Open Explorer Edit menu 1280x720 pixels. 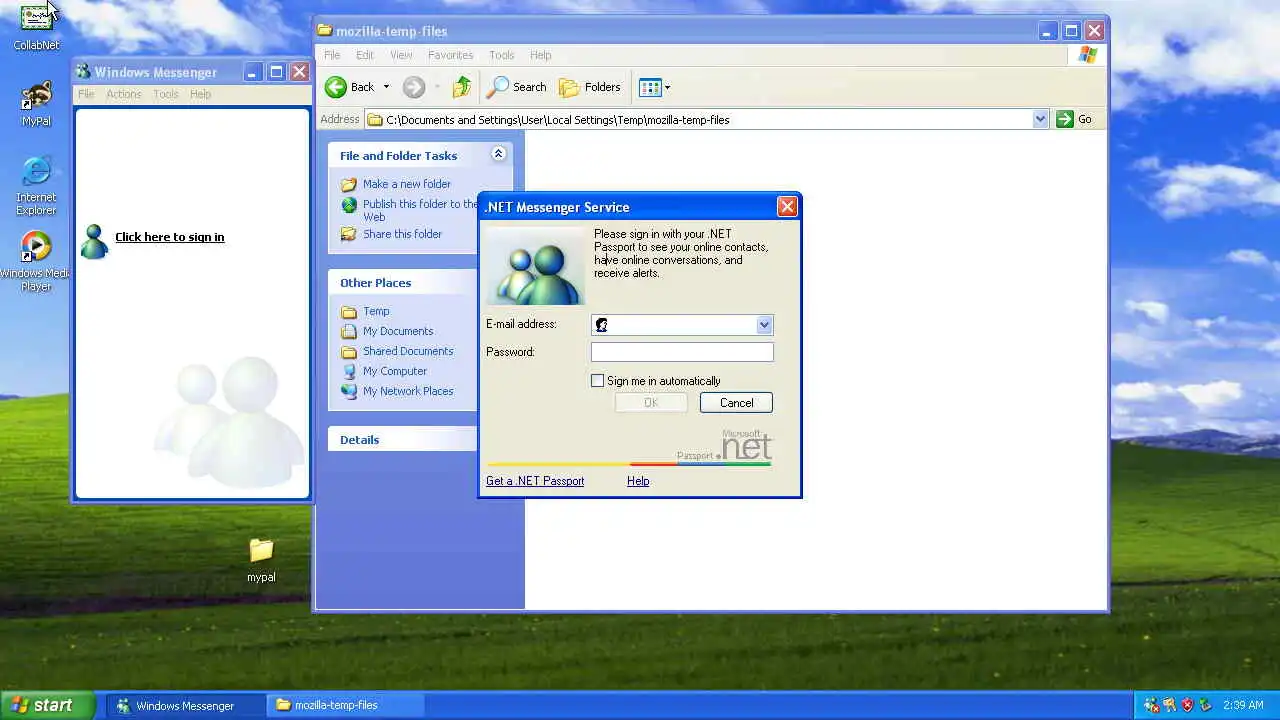(x=365, y=55)
